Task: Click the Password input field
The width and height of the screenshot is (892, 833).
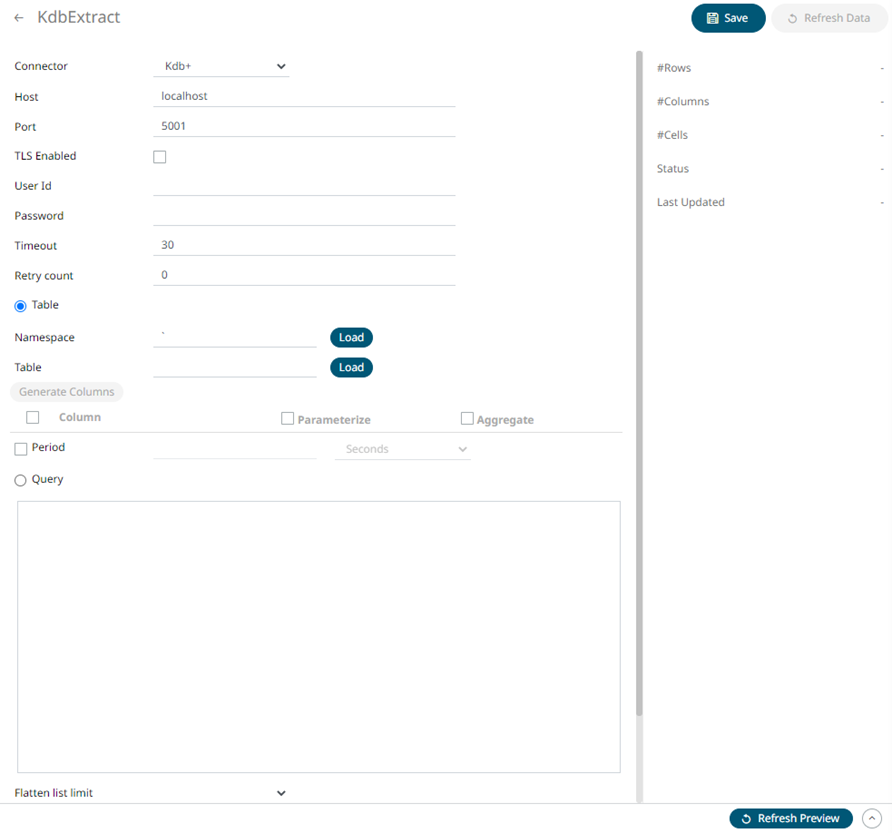Action: coord(304,216)
